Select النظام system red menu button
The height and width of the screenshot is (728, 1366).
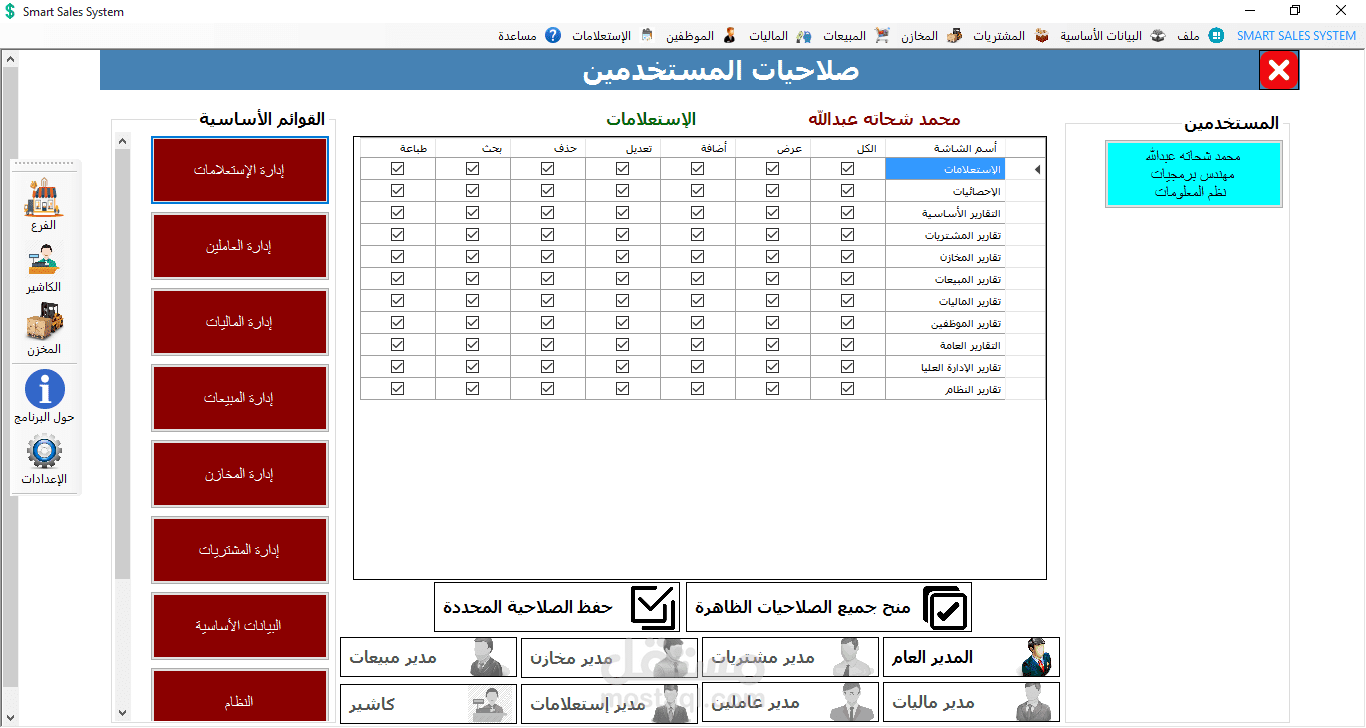pos(240,695)
